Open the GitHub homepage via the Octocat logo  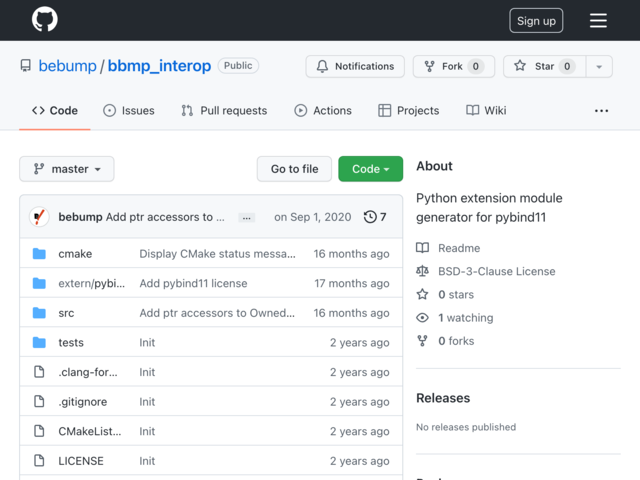point(44,19)
